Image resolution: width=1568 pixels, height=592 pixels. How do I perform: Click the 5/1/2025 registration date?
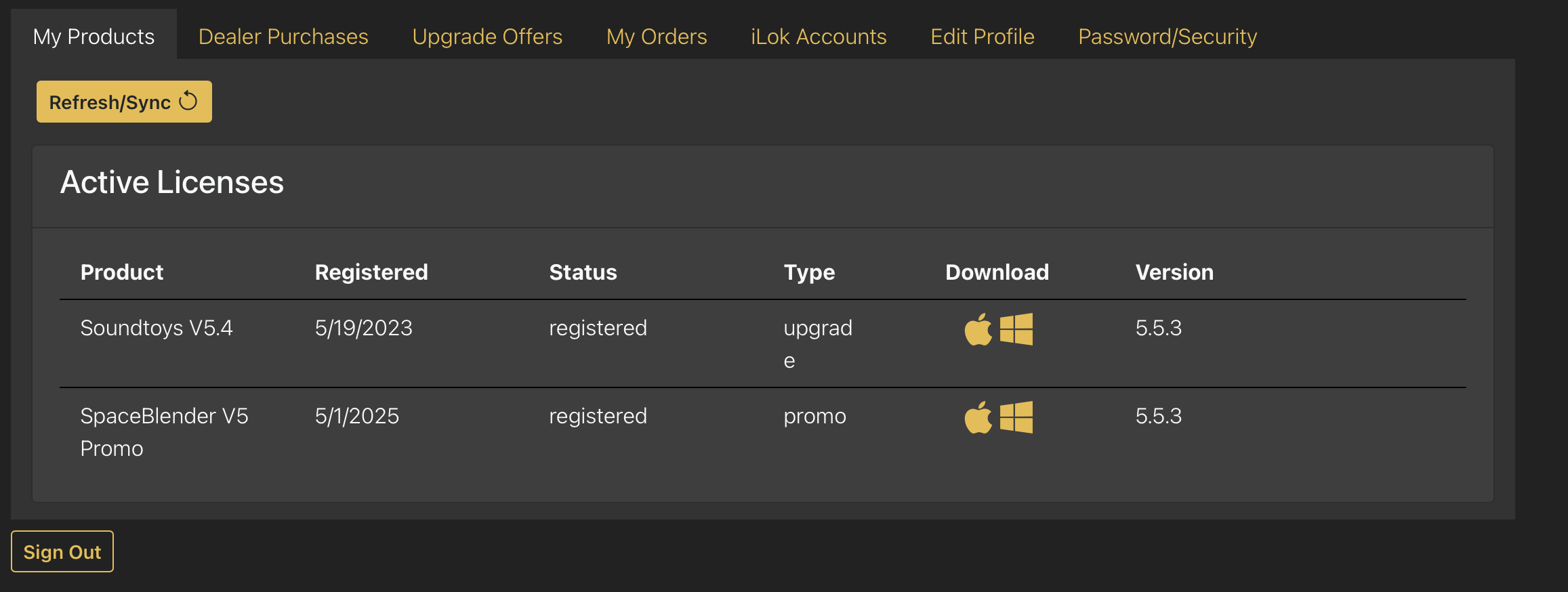point(357,416)
